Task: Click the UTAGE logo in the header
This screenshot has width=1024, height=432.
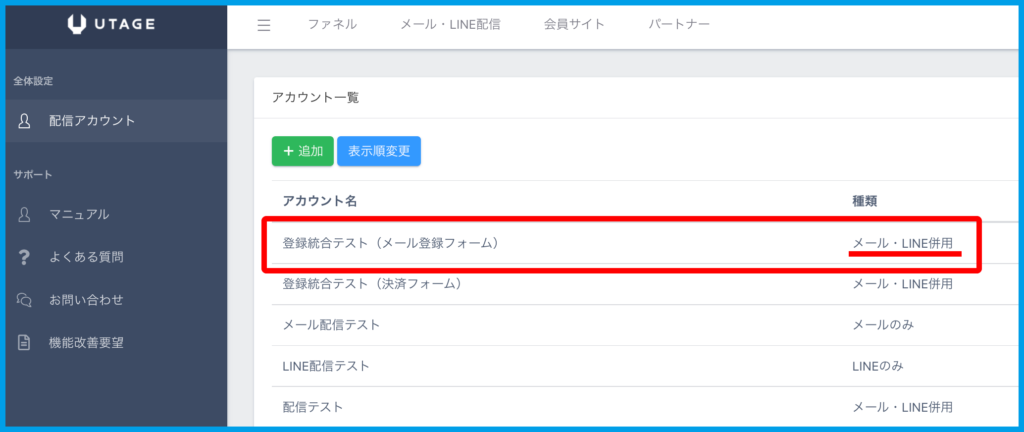Action: (112, 25)
